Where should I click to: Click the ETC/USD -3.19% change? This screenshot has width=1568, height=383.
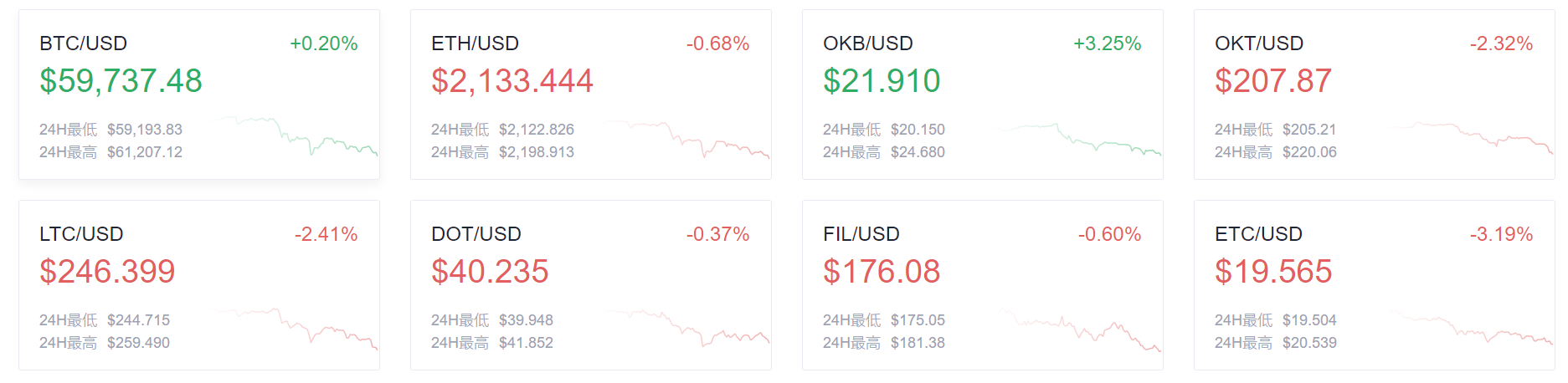click(x=1502, y=234)
